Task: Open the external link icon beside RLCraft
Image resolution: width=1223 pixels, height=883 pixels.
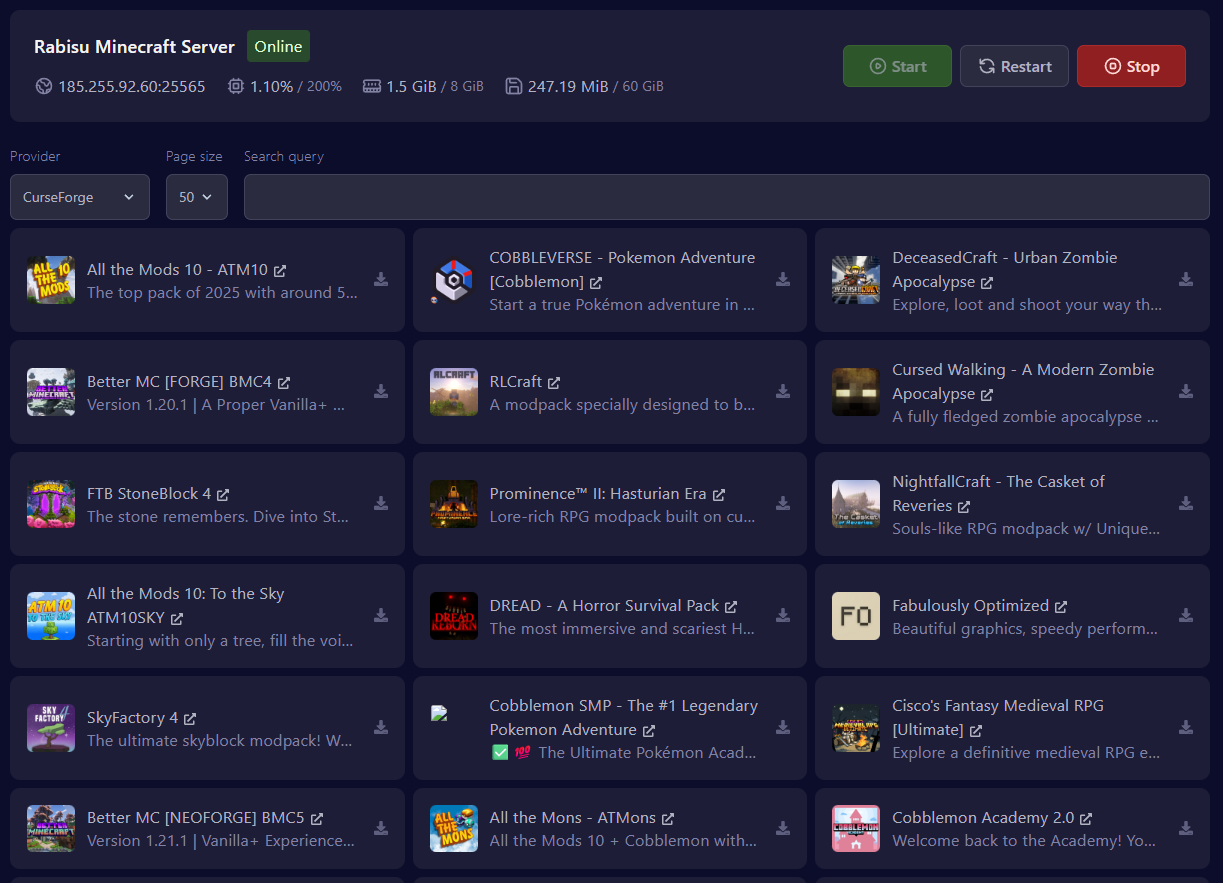Action: [556, 381]
